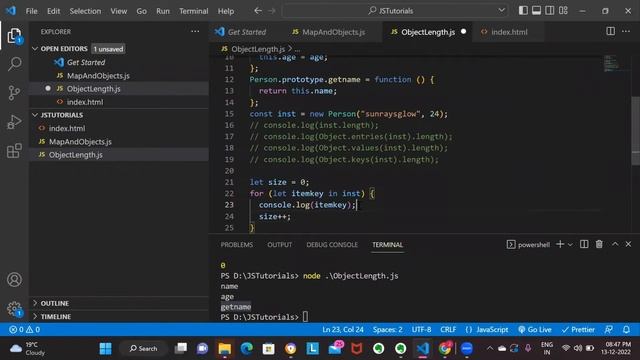
Task: Click the editor vertical scrollbar
Action: [636, 131]
